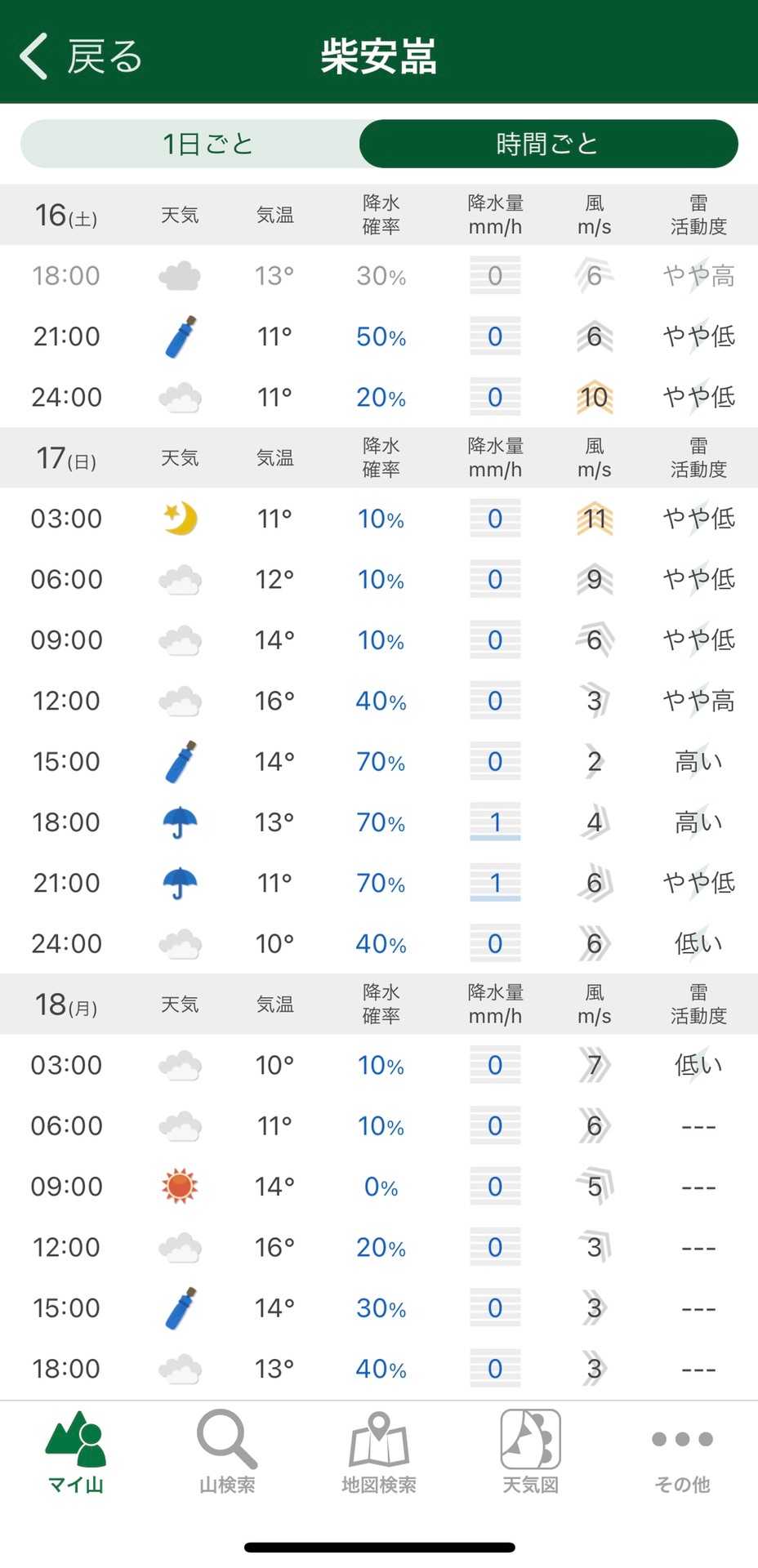Tap the crescent moon icon at 03:00
The width and height of the screenshot is (758, 1568).
point(180,519)
